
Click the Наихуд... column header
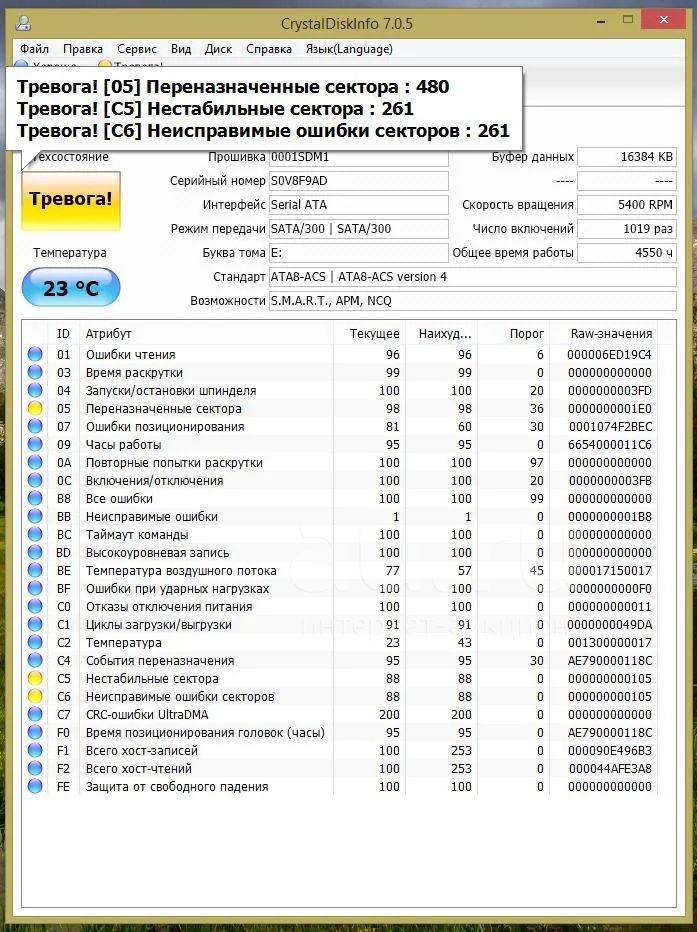(x=441, y=333)
